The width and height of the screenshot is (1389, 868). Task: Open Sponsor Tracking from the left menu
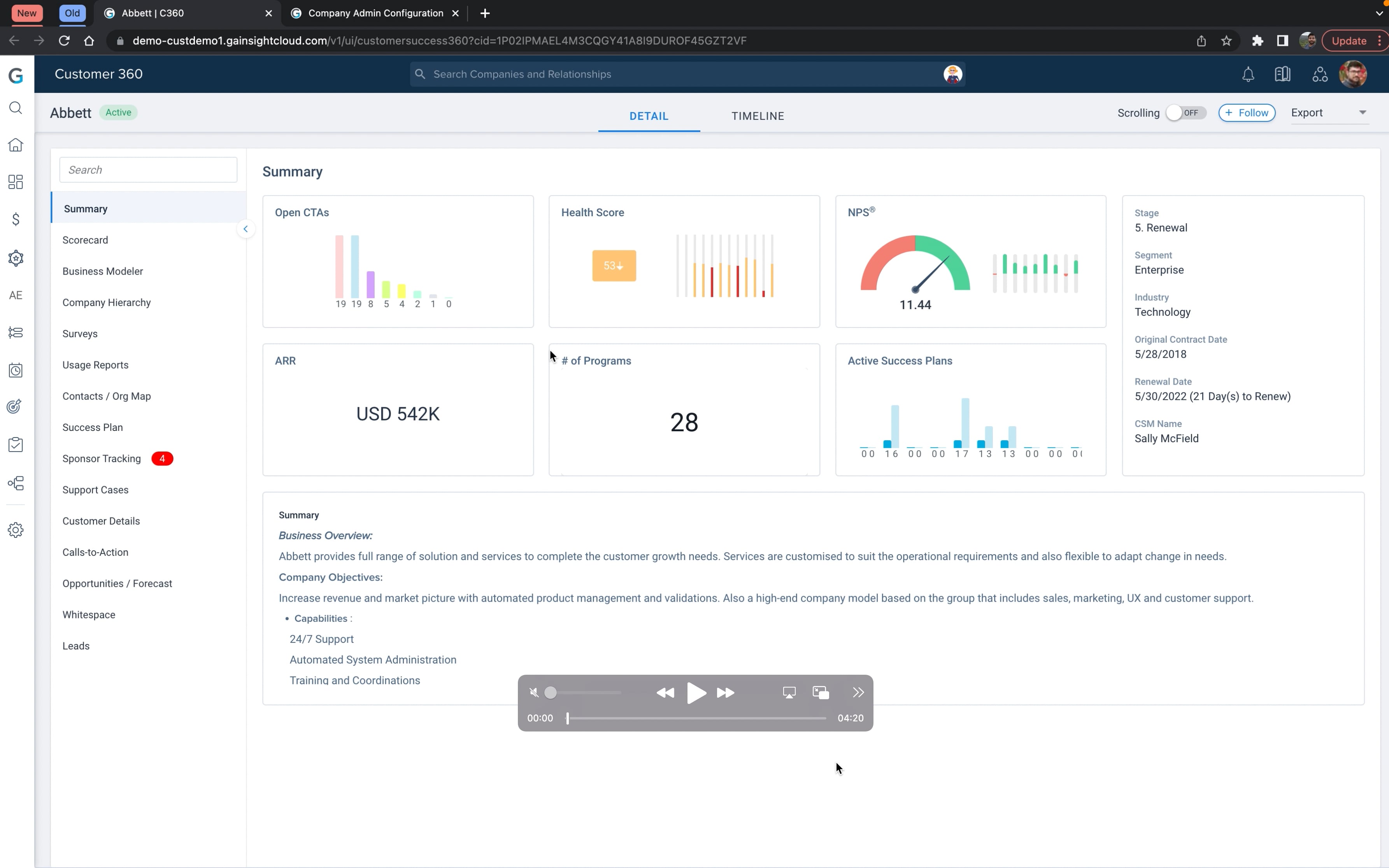(102, 458)
